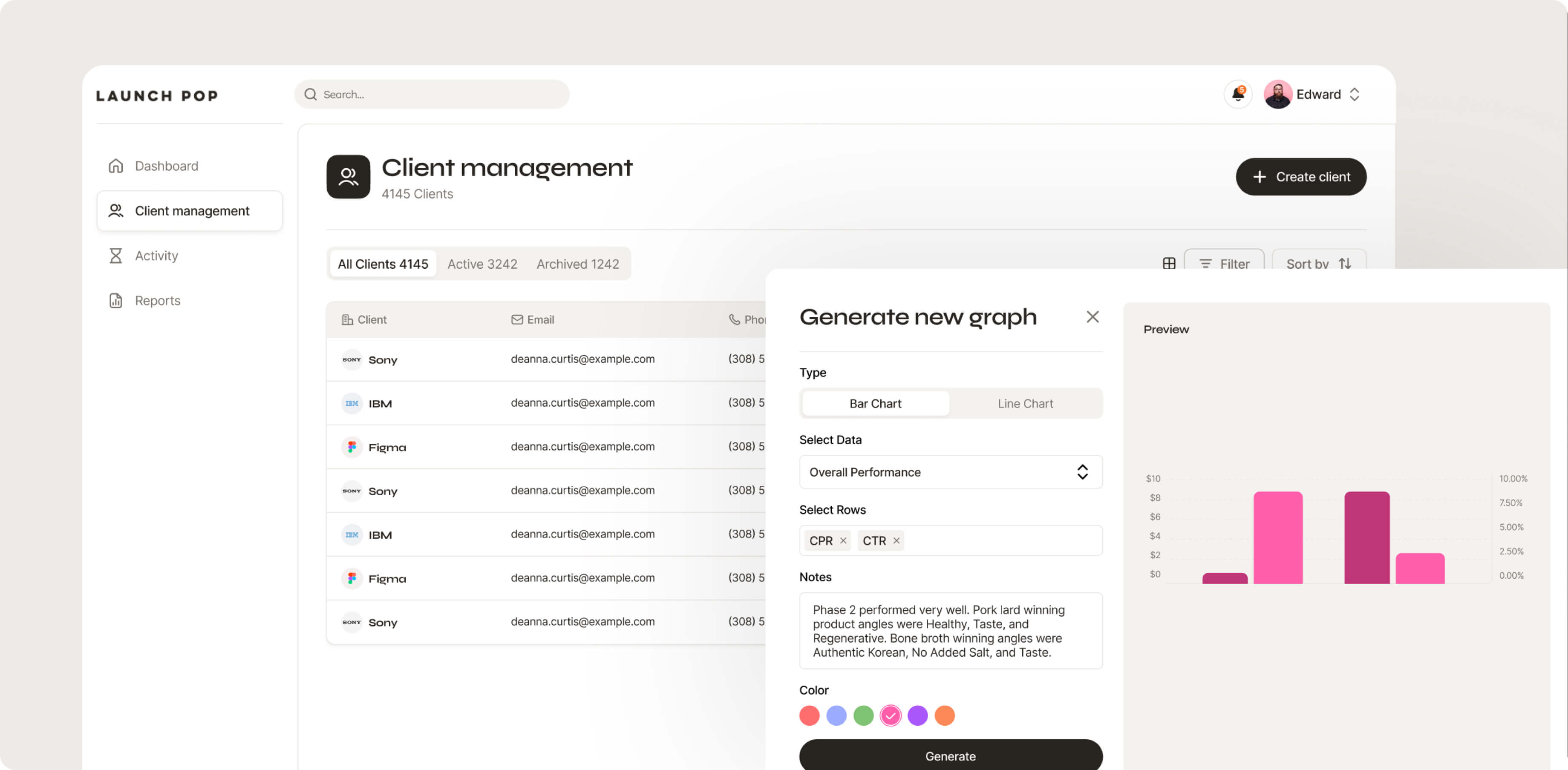Switch to the Active 3242 tab

point(482,264)
